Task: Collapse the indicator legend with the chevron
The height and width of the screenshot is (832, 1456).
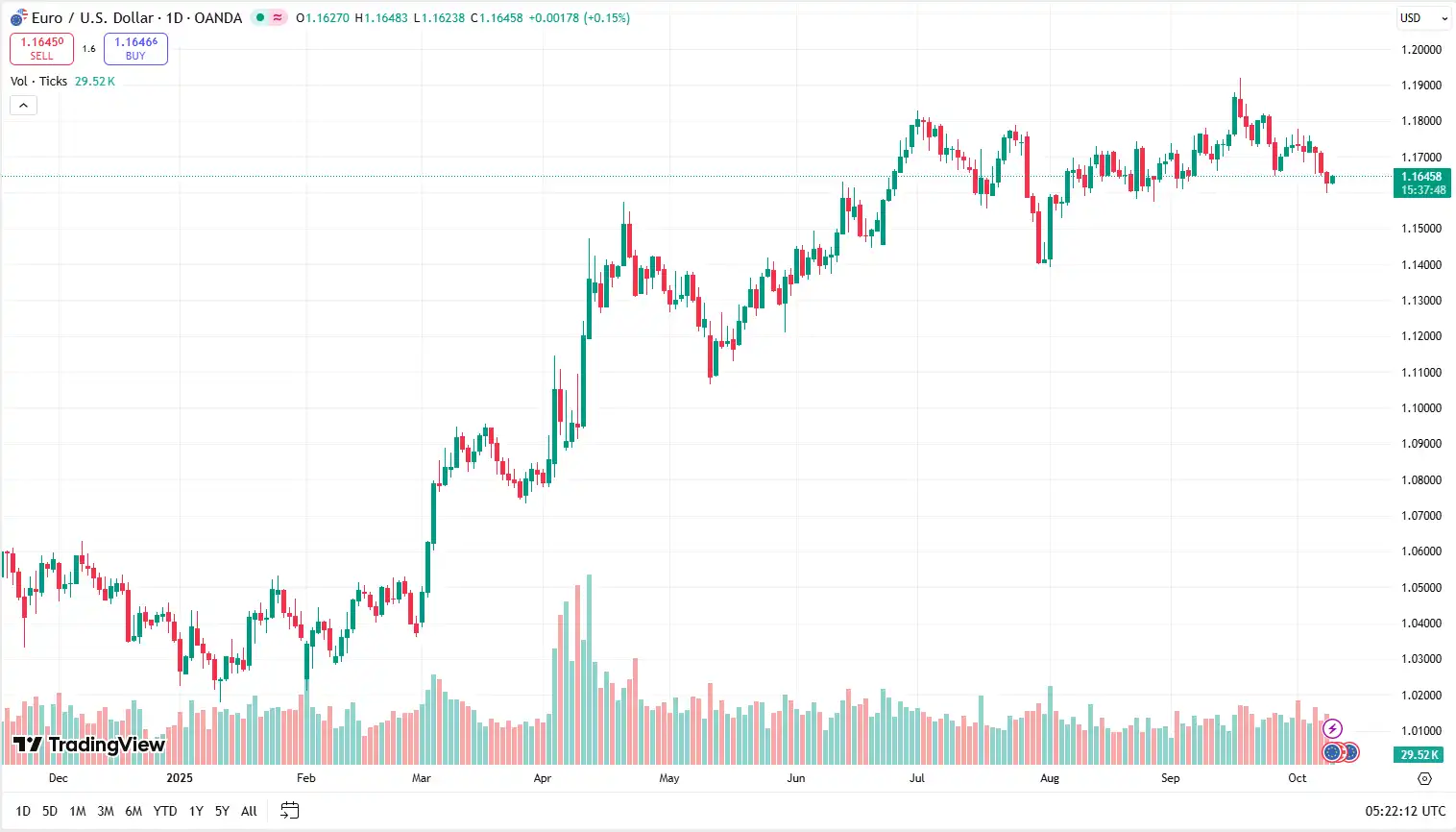Action: click(23, 105)
